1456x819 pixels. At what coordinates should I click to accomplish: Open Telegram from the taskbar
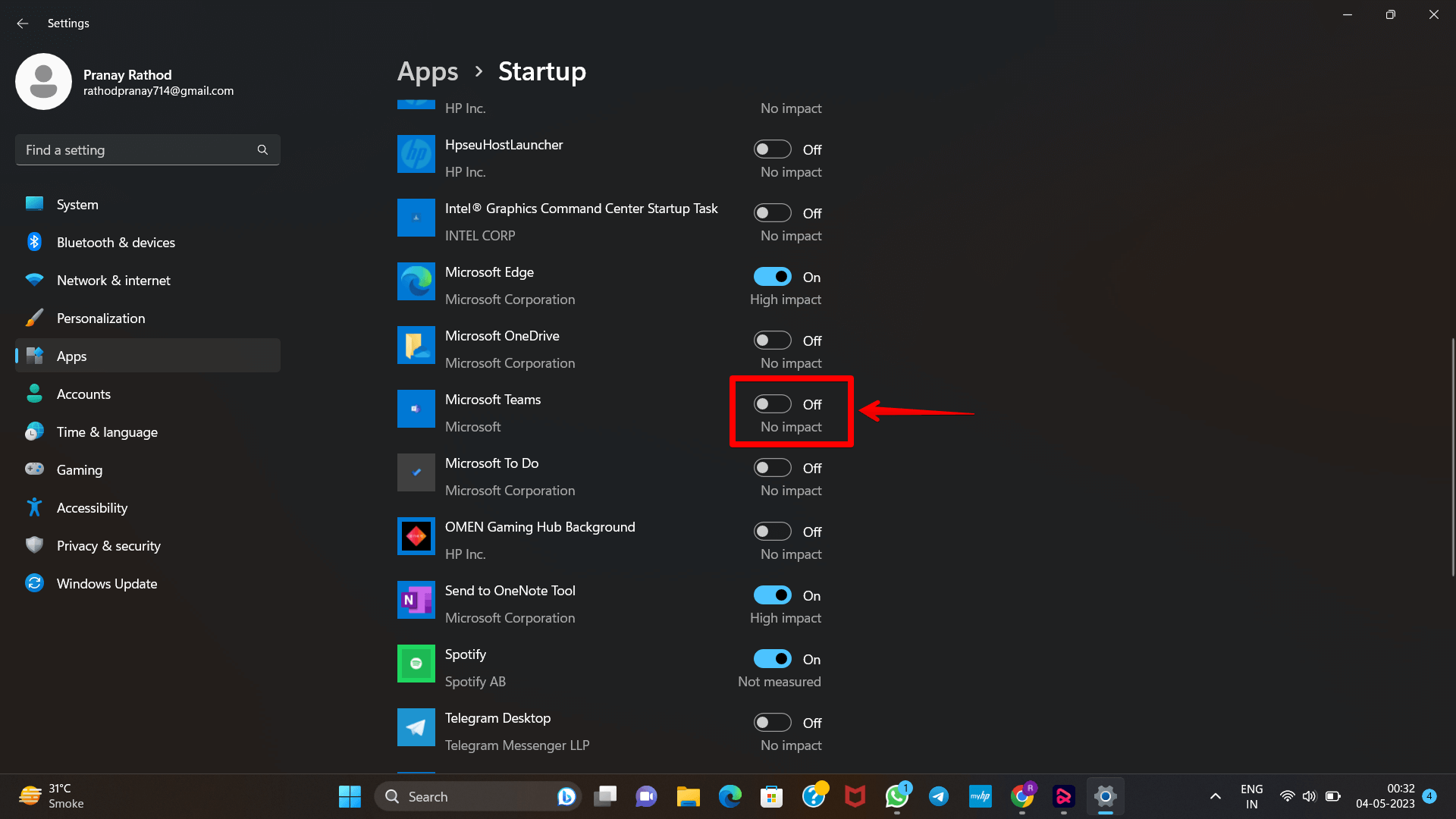(x=939, y=796)
